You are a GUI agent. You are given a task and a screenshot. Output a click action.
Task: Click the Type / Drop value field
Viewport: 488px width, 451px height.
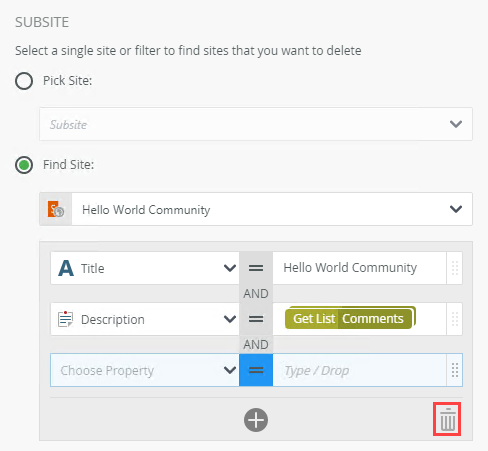(x=359, y=370)
